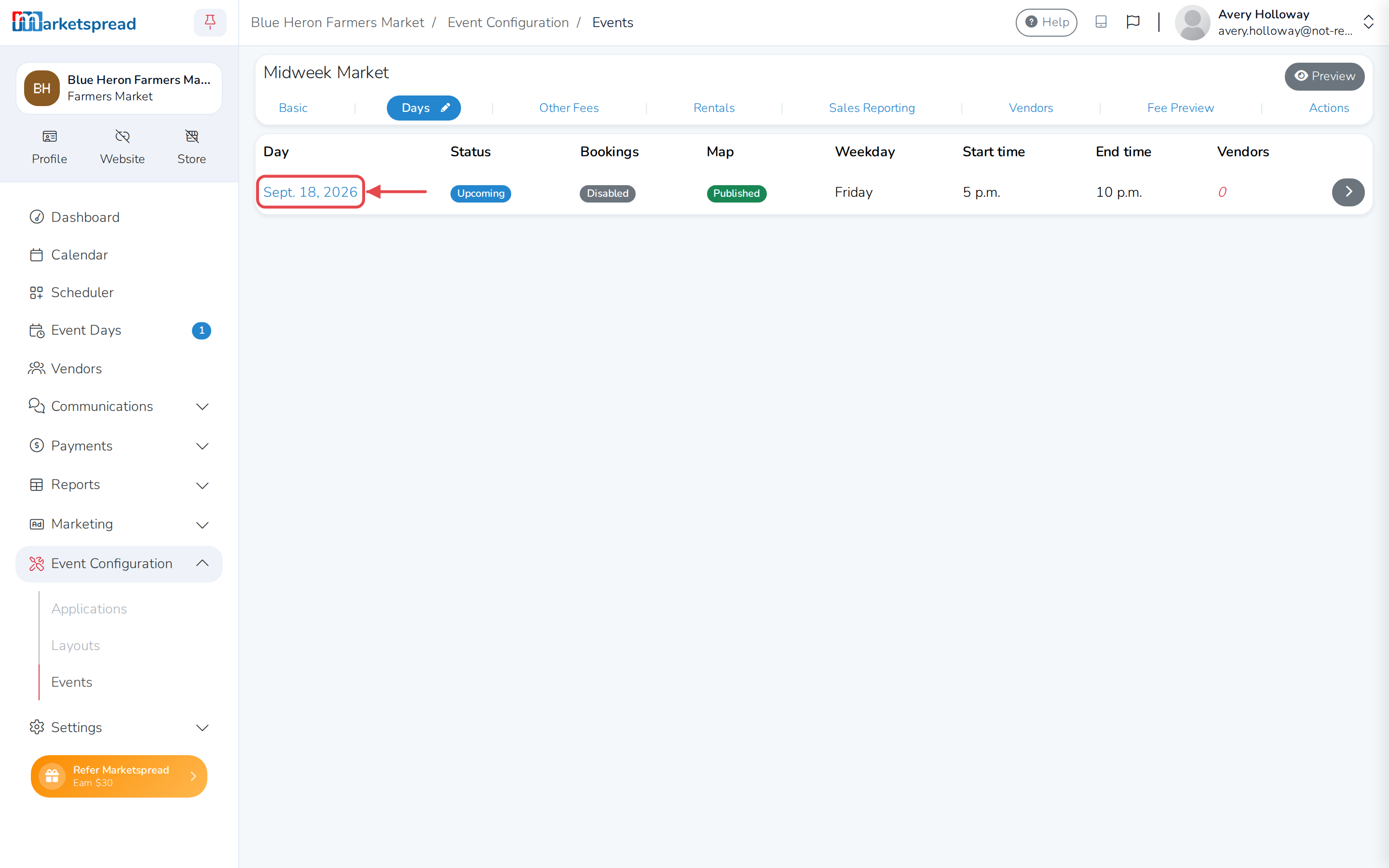The height and width of the screenshot is (868, 1389).
Task: Open the Sales Reporting tab
Action: click(872, 108)
